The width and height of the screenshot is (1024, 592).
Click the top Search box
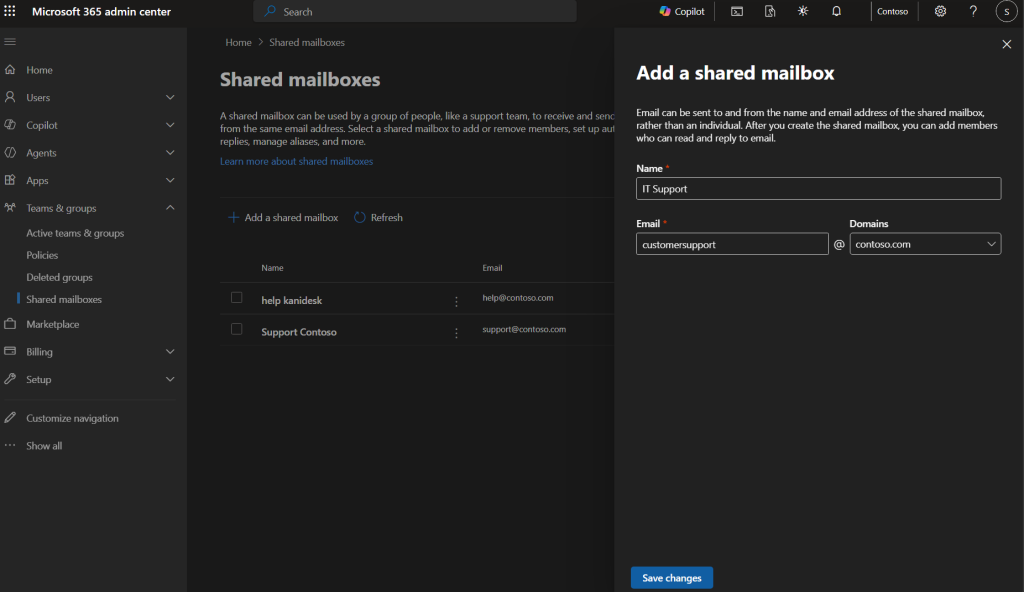click(x=415, y=11)
